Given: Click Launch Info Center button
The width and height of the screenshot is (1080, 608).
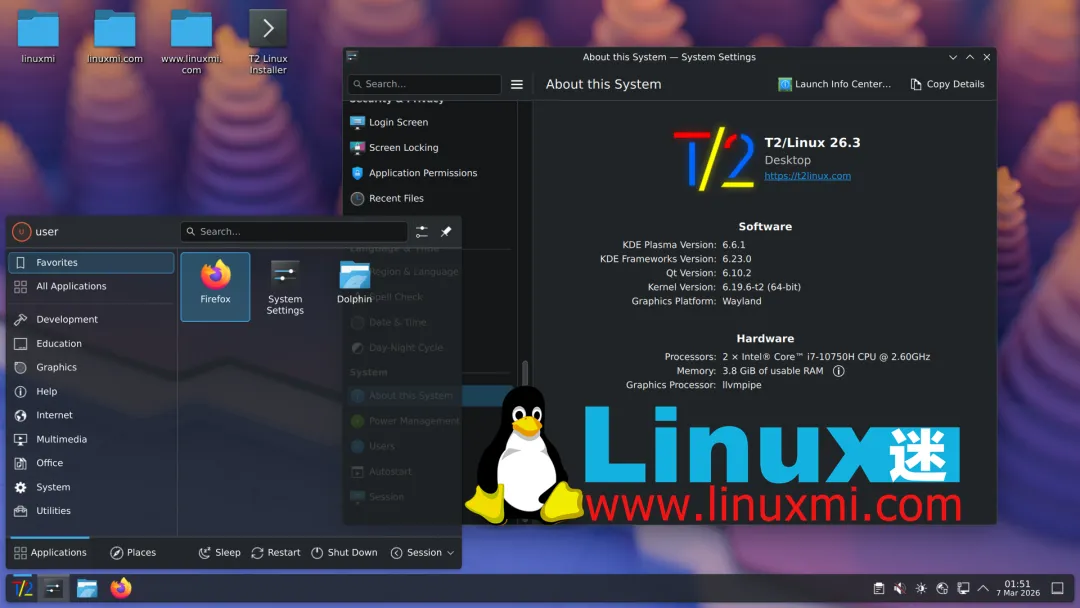Looking at the screenshot, I should coord(834,84).
